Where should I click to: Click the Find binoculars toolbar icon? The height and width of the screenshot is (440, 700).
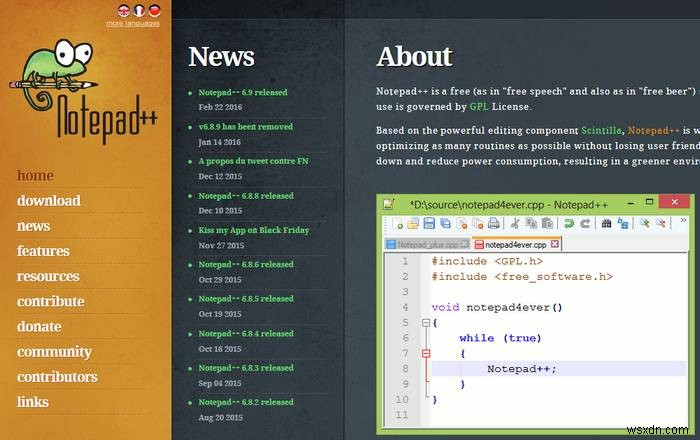[606, 223]
